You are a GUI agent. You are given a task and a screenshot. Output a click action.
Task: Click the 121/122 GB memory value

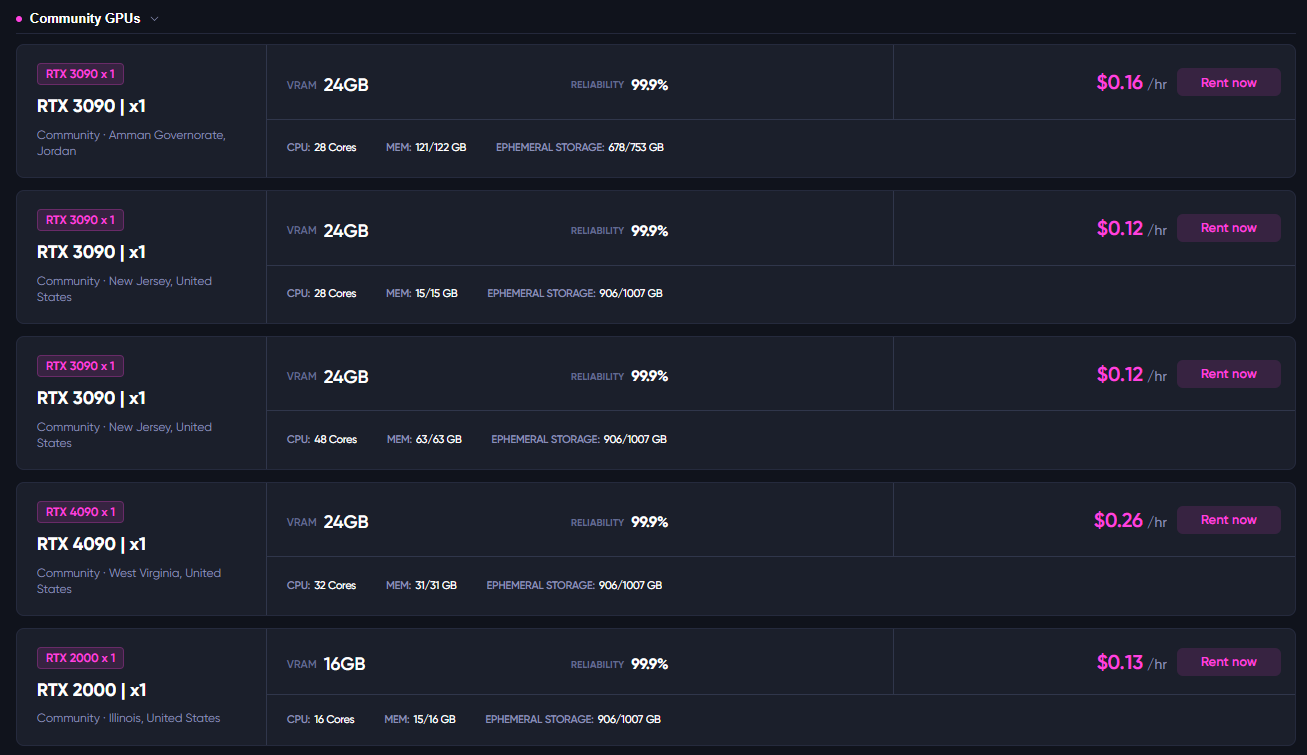pos(441,148)
